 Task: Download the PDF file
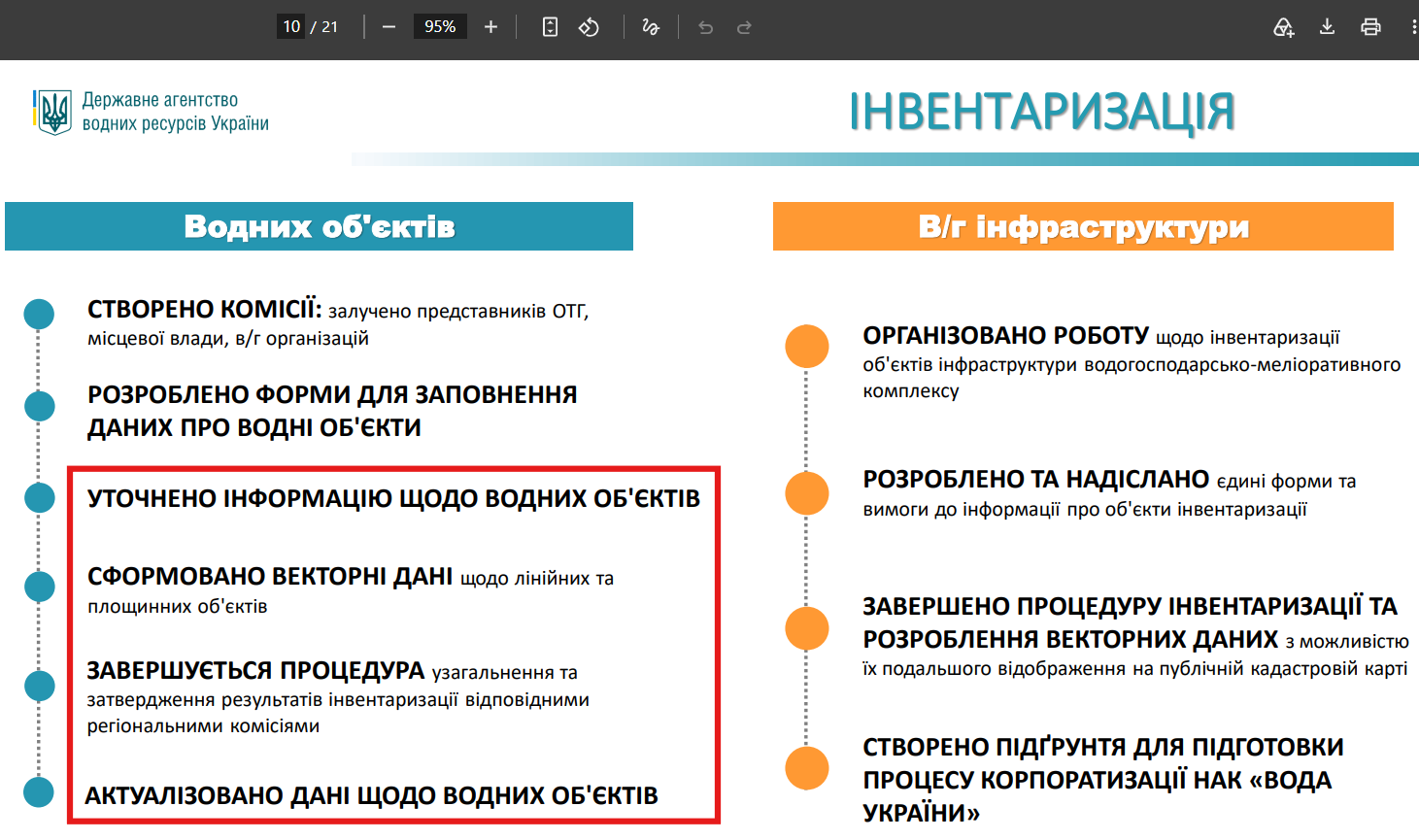(x=1327, y=27)
